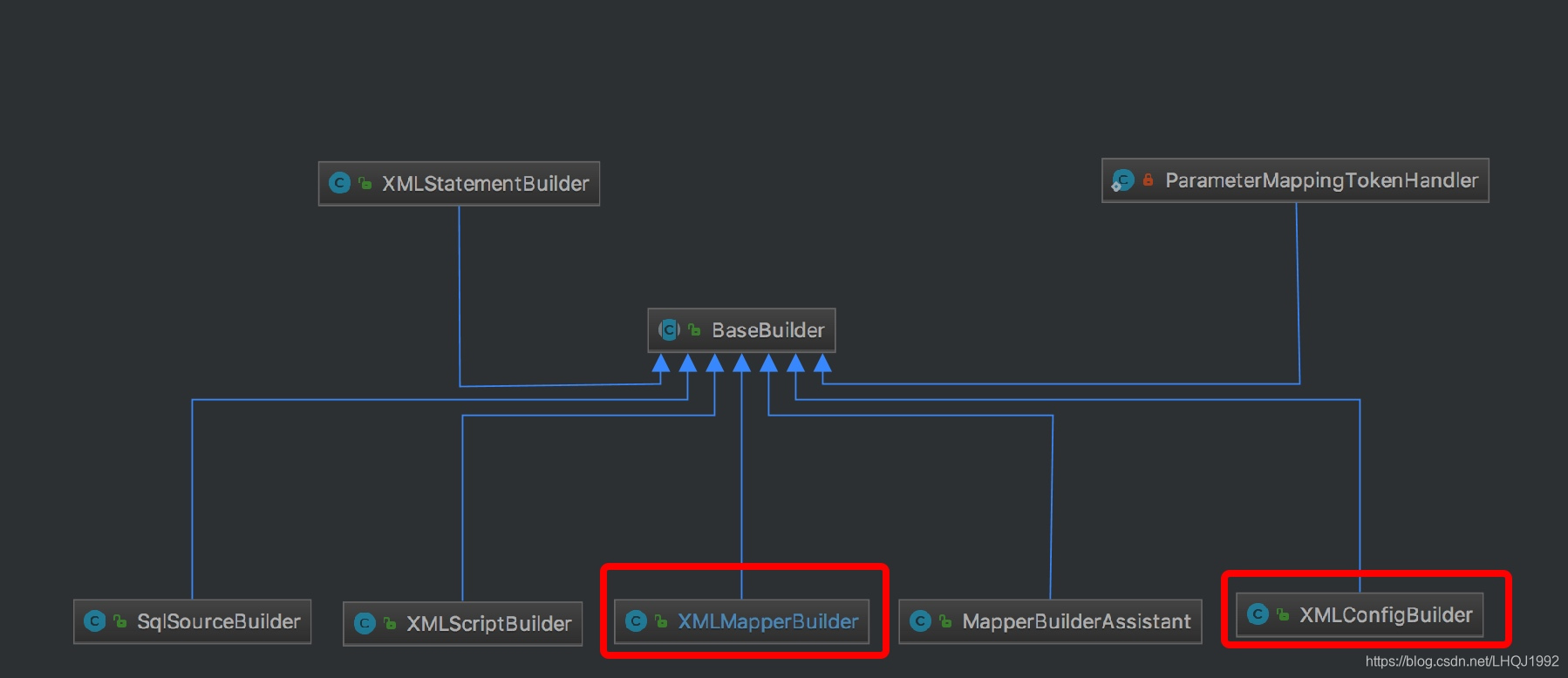The height and width of the screenshot is (678, 1568).
Task: Select the ParameterMappingTokenHandler class node
Action: click(1295, 180)
